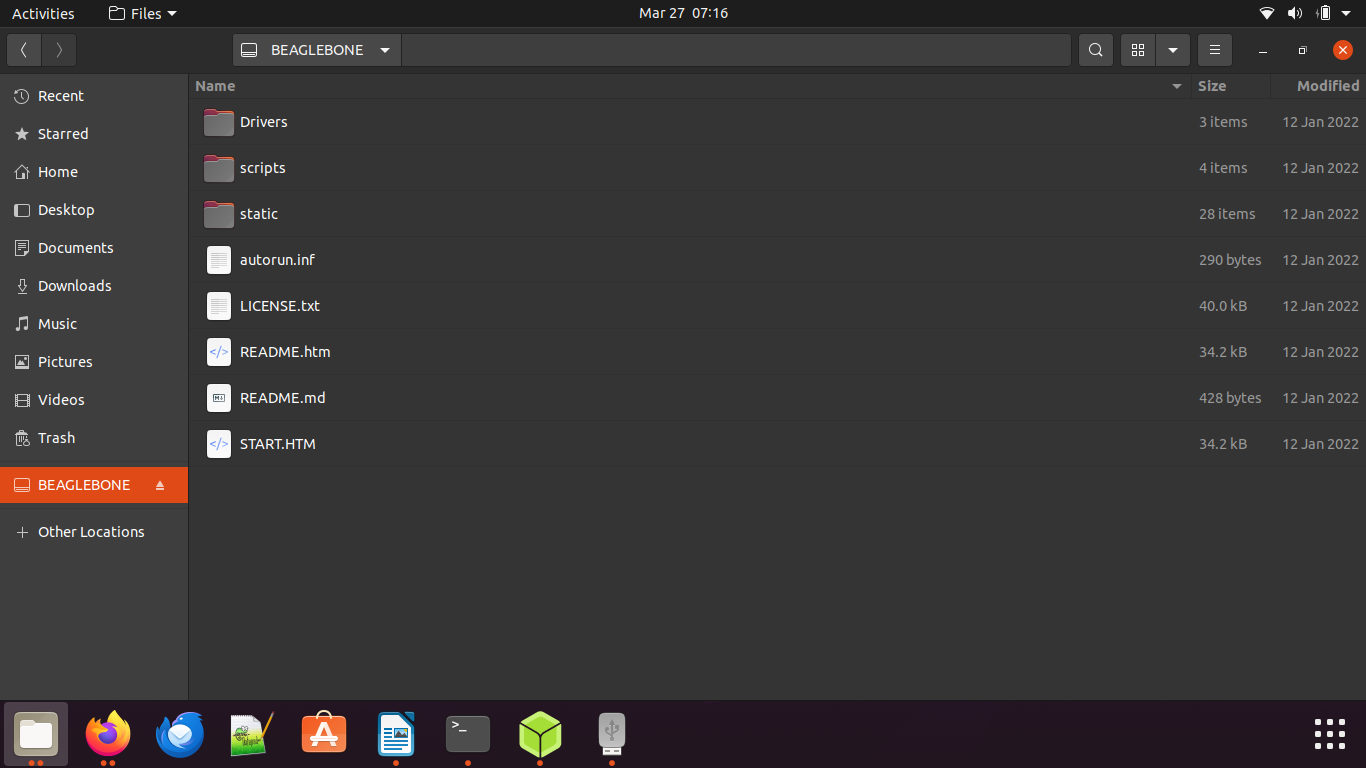Go forward with the right arrow button
1366x768 pixels.
click(x=59, y=50)
